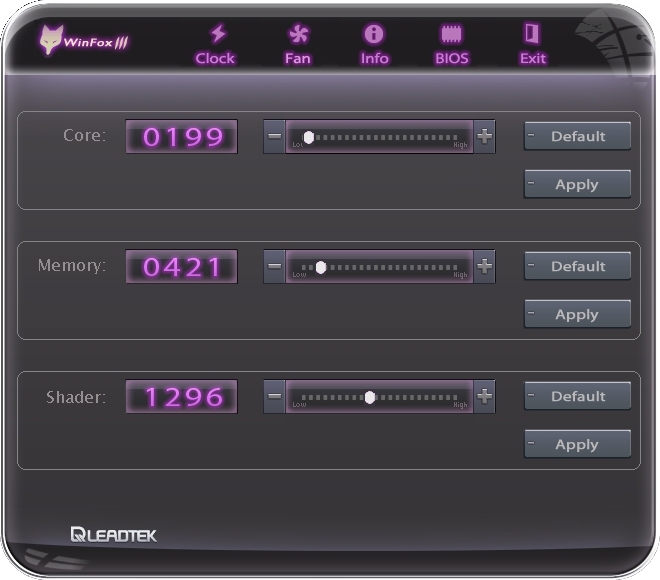Screen dimensions: 660x580
Task: Apply the Shader clock setting
Action: point(577,444)
